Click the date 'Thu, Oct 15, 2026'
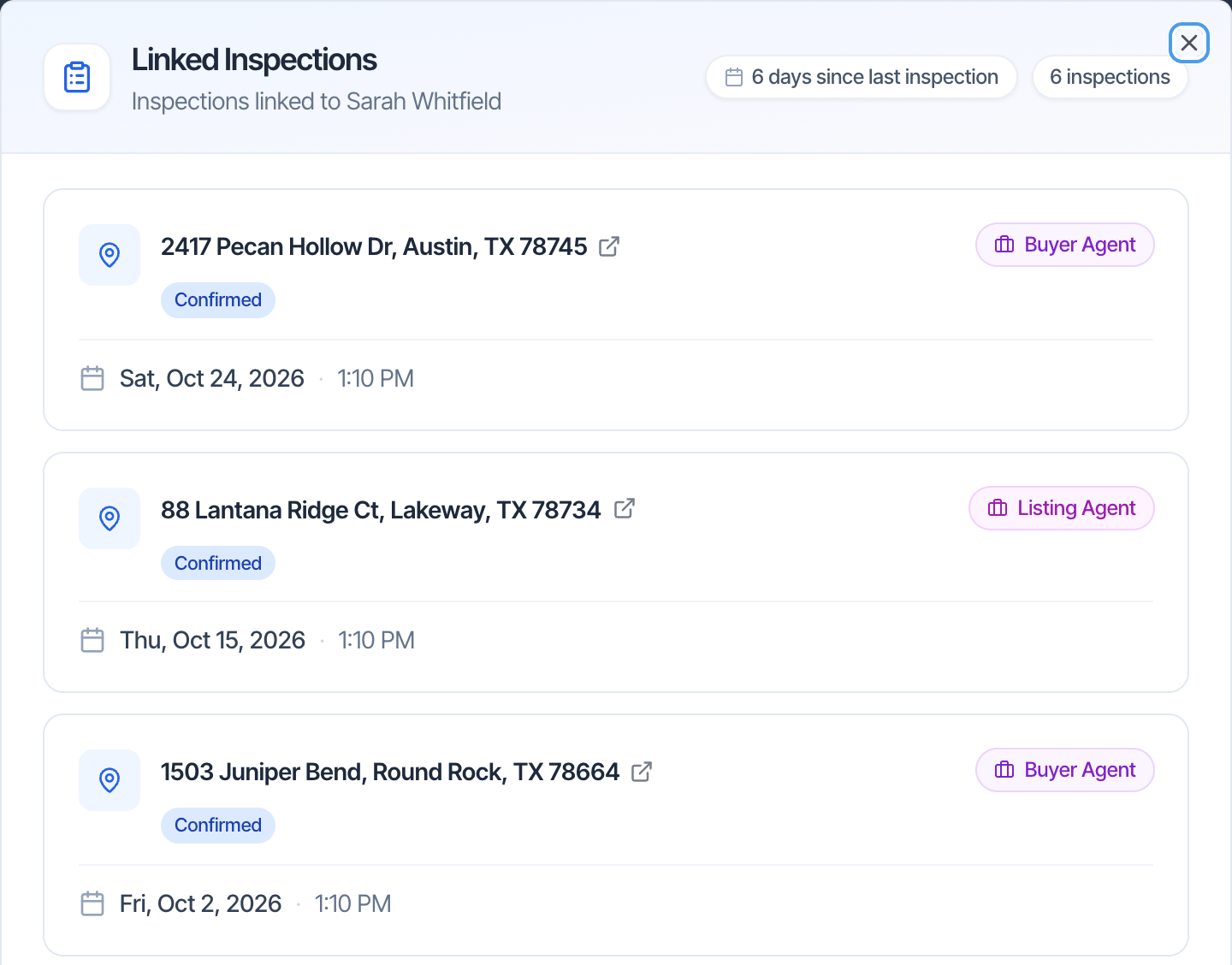 click(x=212, y=640)
